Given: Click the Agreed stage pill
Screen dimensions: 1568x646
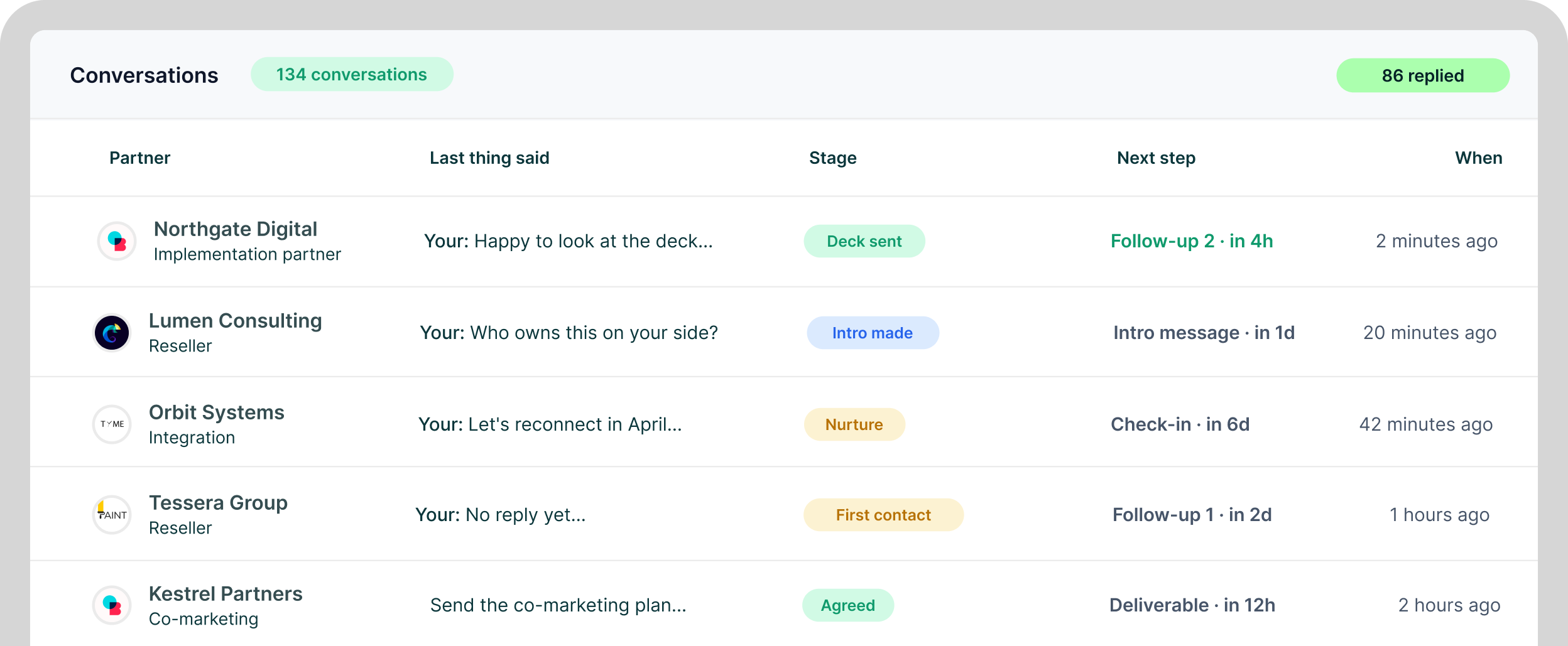Looking at the screenshot, I should click(848, 605).
